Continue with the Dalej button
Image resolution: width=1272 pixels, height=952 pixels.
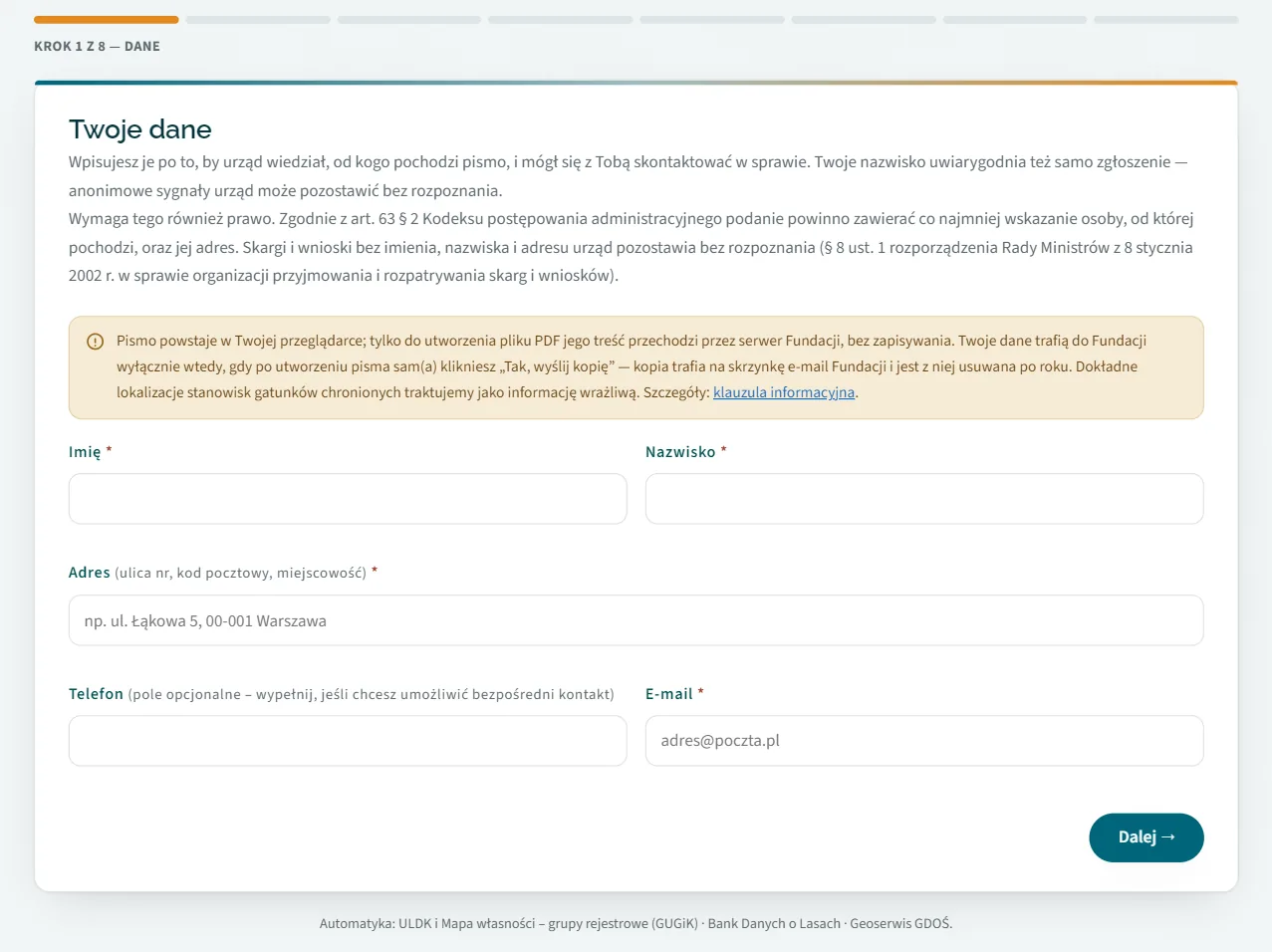[1146, 837]
